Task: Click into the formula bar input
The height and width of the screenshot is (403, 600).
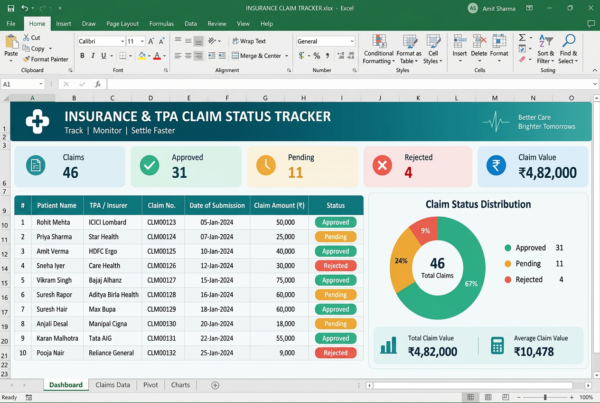Action: 349,84
